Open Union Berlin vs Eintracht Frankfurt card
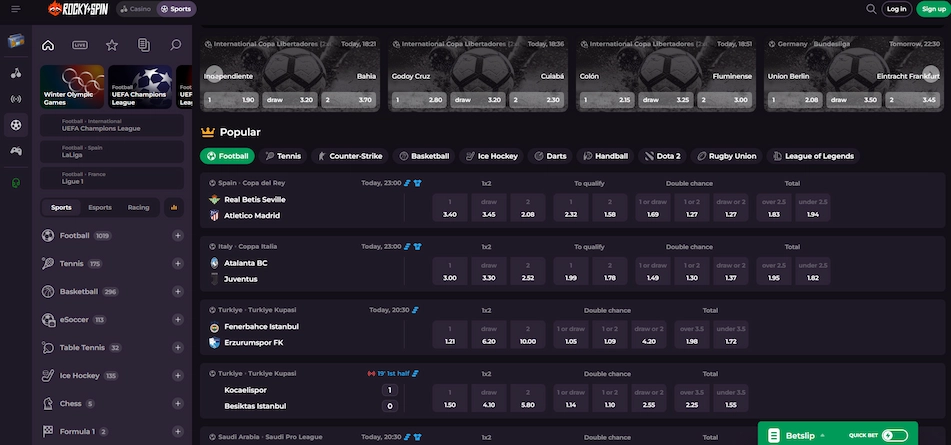This screenshot has height=445, width=951. tap(852, 73)
